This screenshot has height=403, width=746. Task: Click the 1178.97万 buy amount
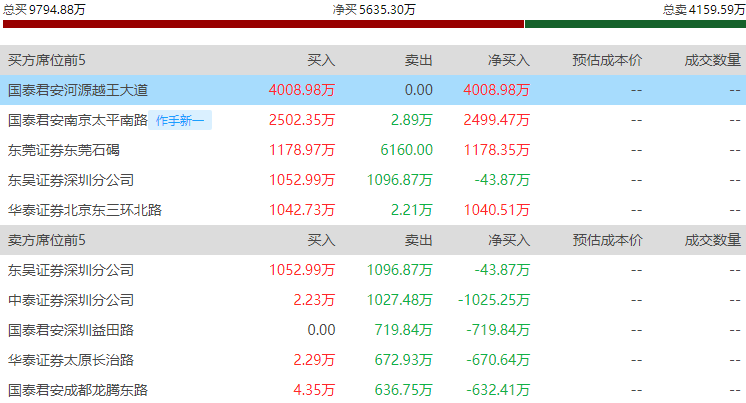[x=302, y=150]
